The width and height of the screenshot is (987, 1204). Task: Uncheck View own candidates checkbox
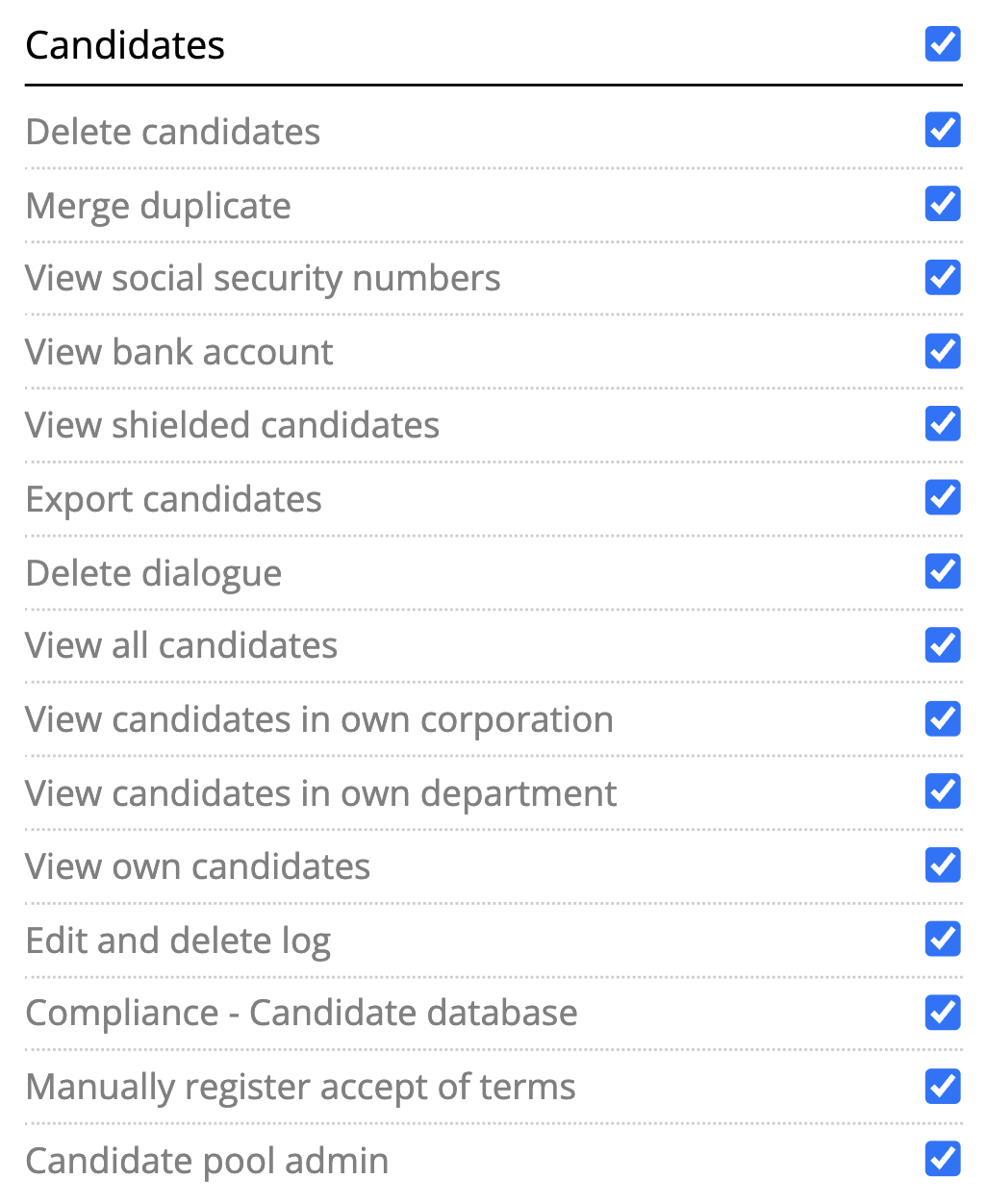(942, 865)
